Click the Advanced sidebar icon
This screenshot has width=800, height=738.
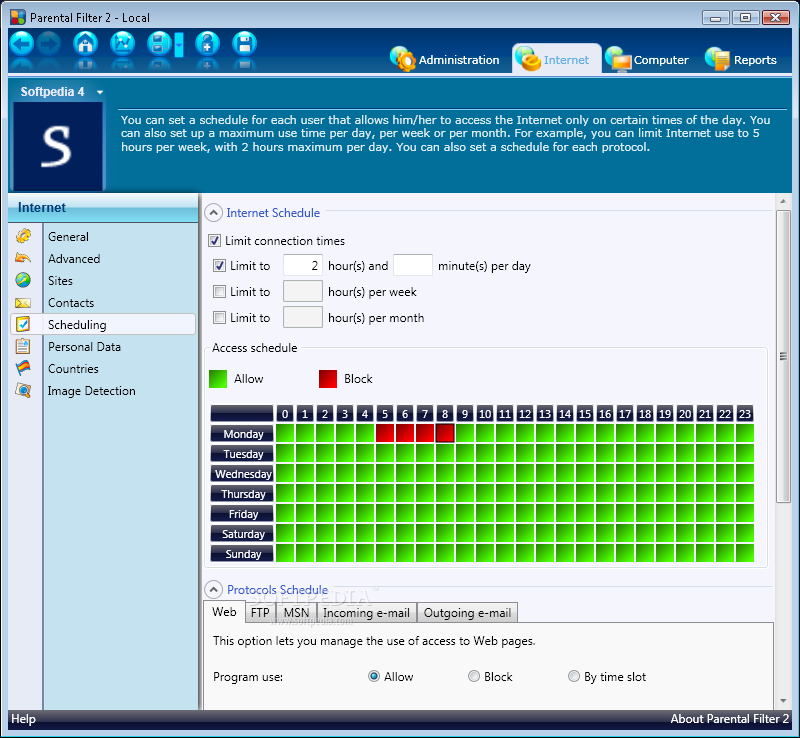(x=23, y=258)
